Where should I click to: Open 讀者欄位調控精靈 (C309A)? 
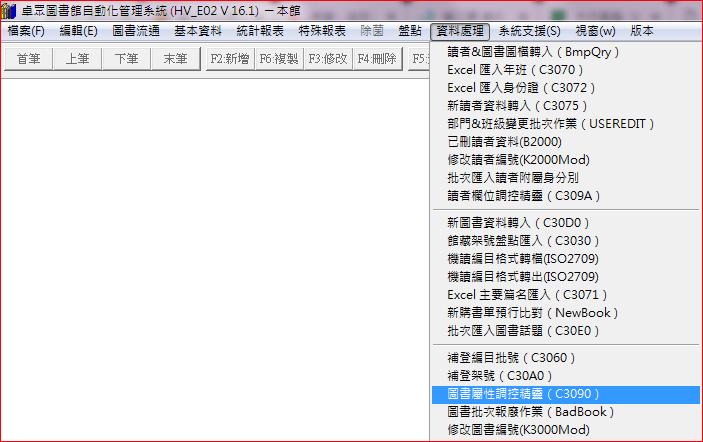click(566, 196)
